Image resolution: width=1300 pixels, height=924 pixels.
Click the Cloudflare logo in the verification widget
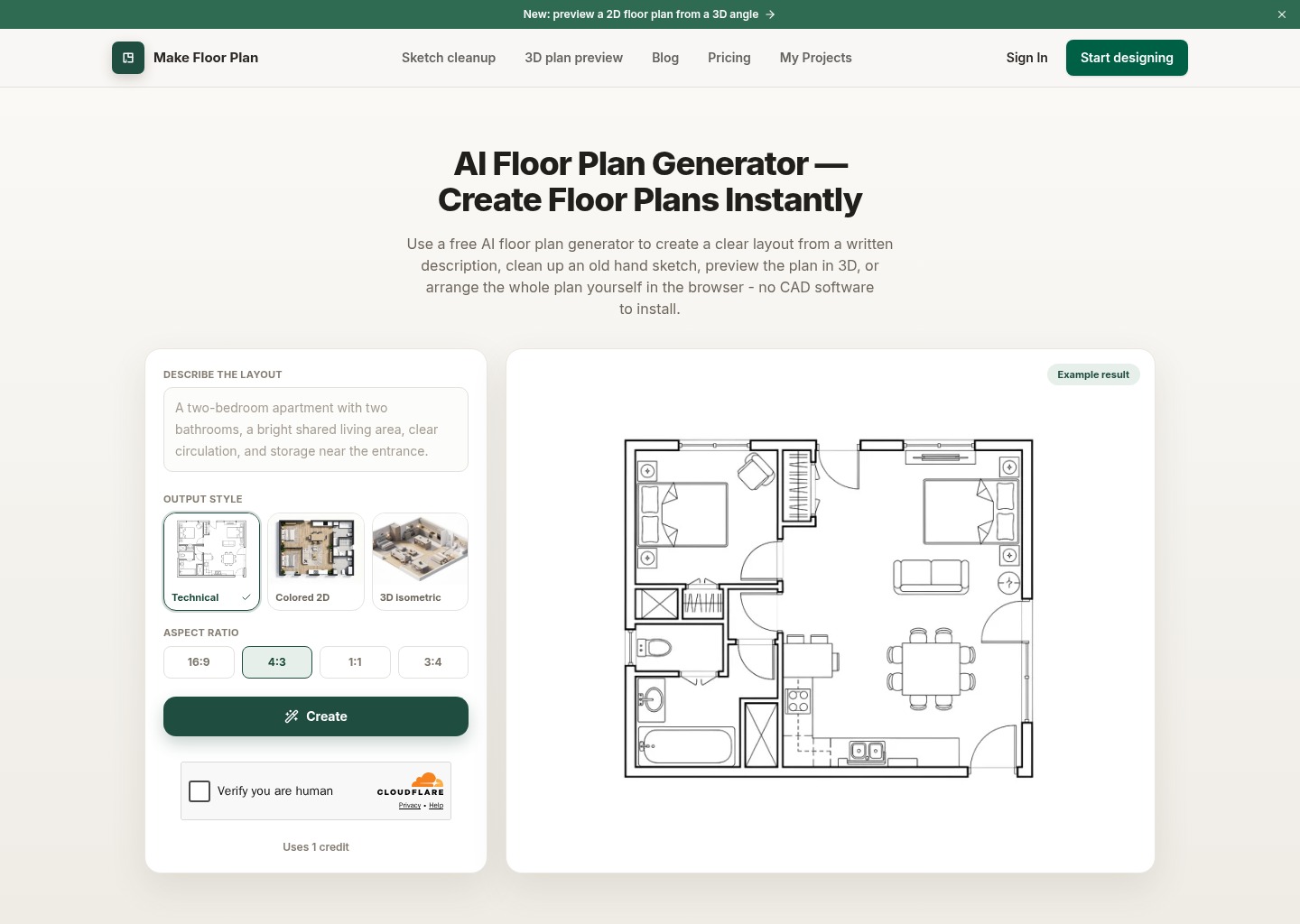point(411,784)
